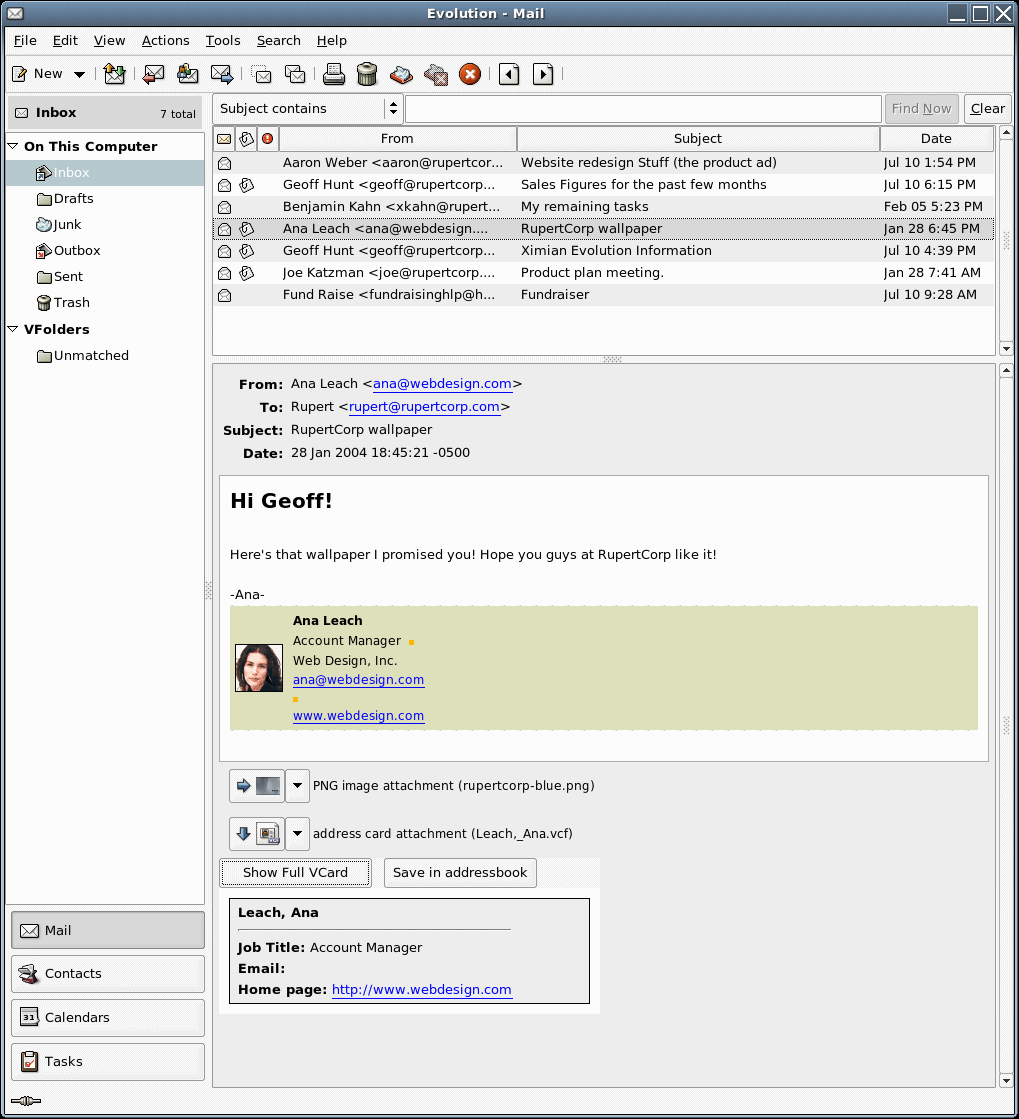Toggle sort by flagged column header
This screenshot has width=1019, height=1119.
tap(267, 139)
